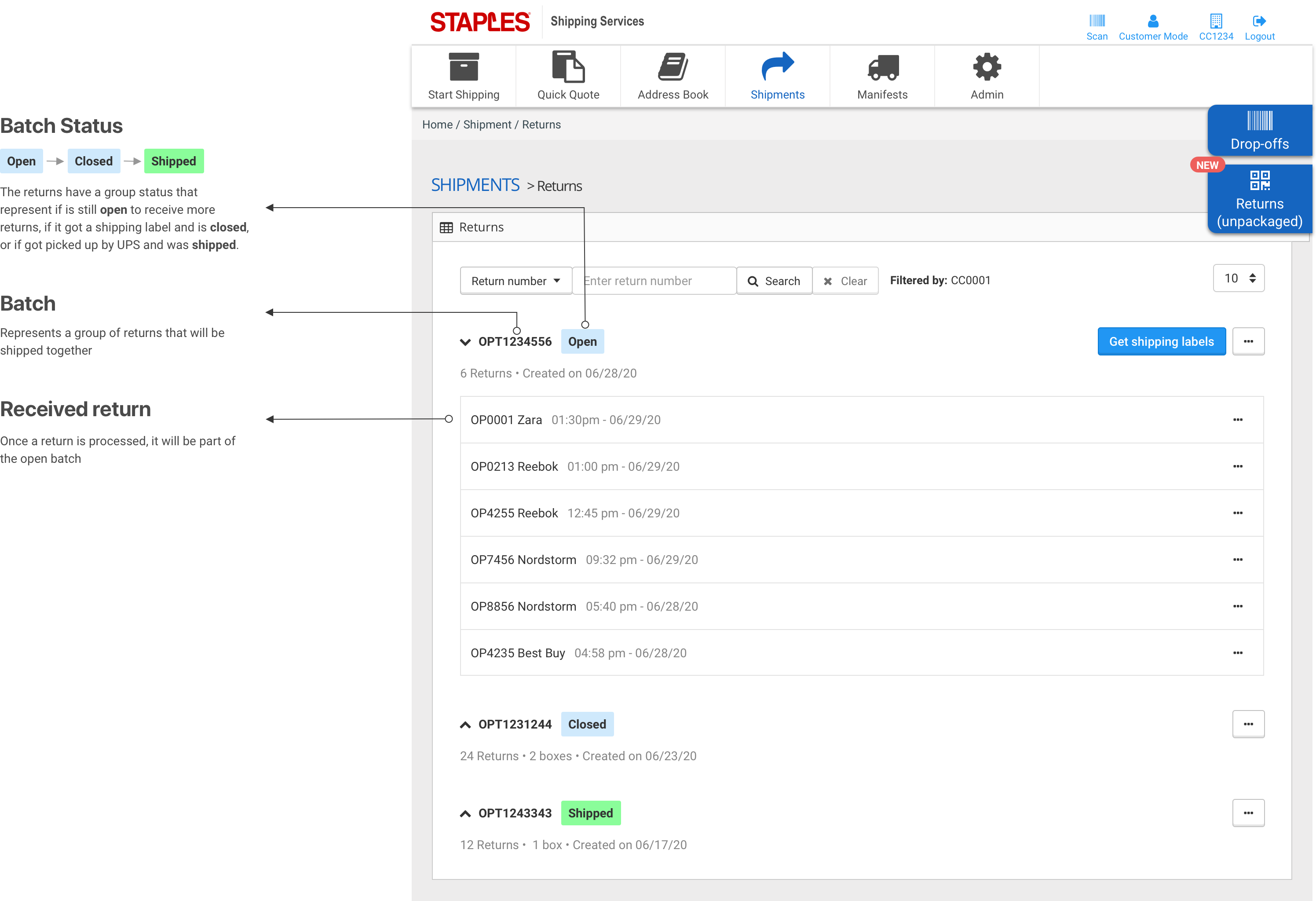Go to Manifests truck icon
Screen dimensions: 1316x901
pos(882,67)
